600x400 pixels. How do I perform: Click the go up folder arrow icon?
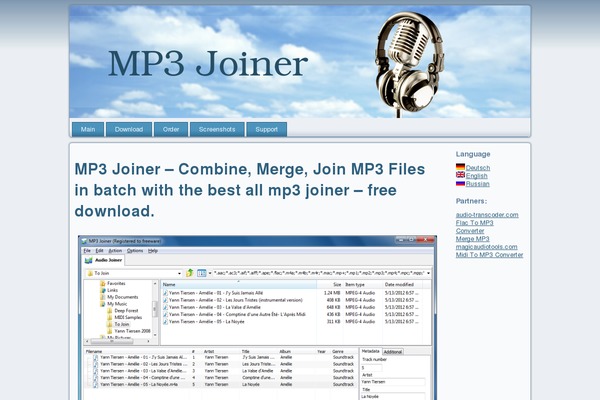point(190,273)
